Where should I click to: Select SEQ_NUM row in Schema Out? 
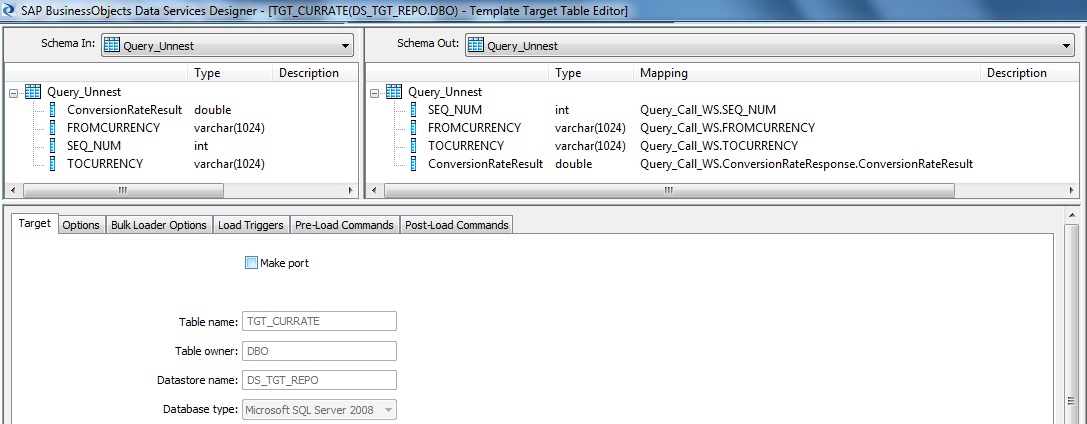[x=722, y=109]
